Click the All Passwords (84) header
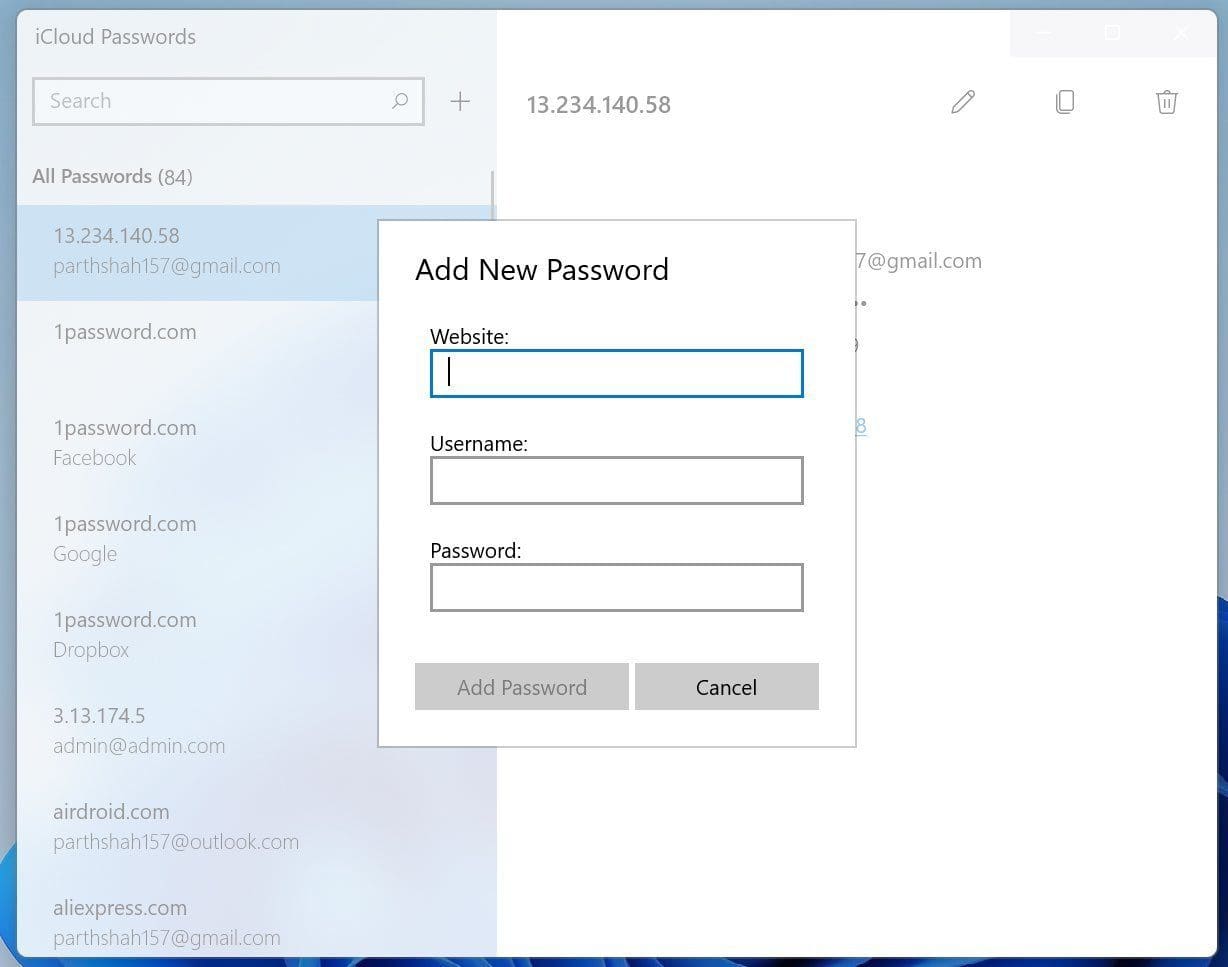Viewport: 1228px width, 967px height. tap(112, 177)
